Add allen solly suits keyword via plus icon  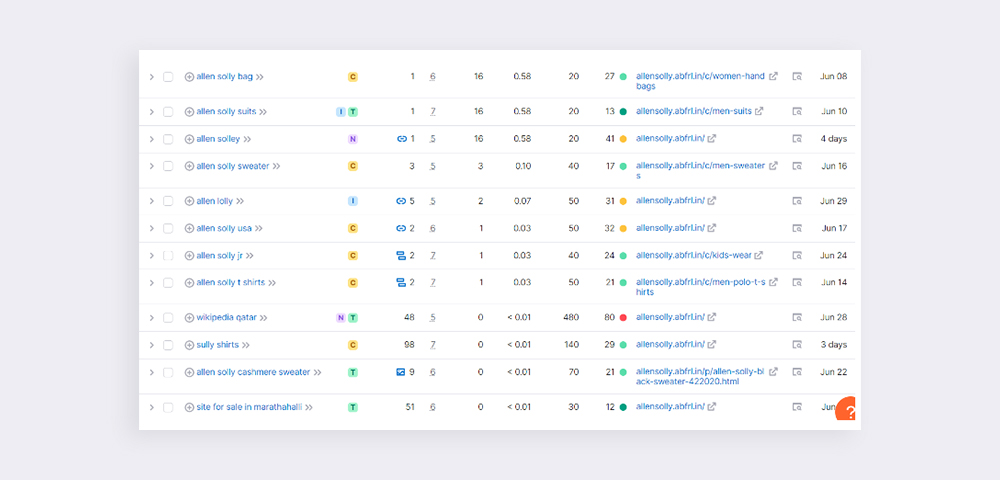point(189,112)
